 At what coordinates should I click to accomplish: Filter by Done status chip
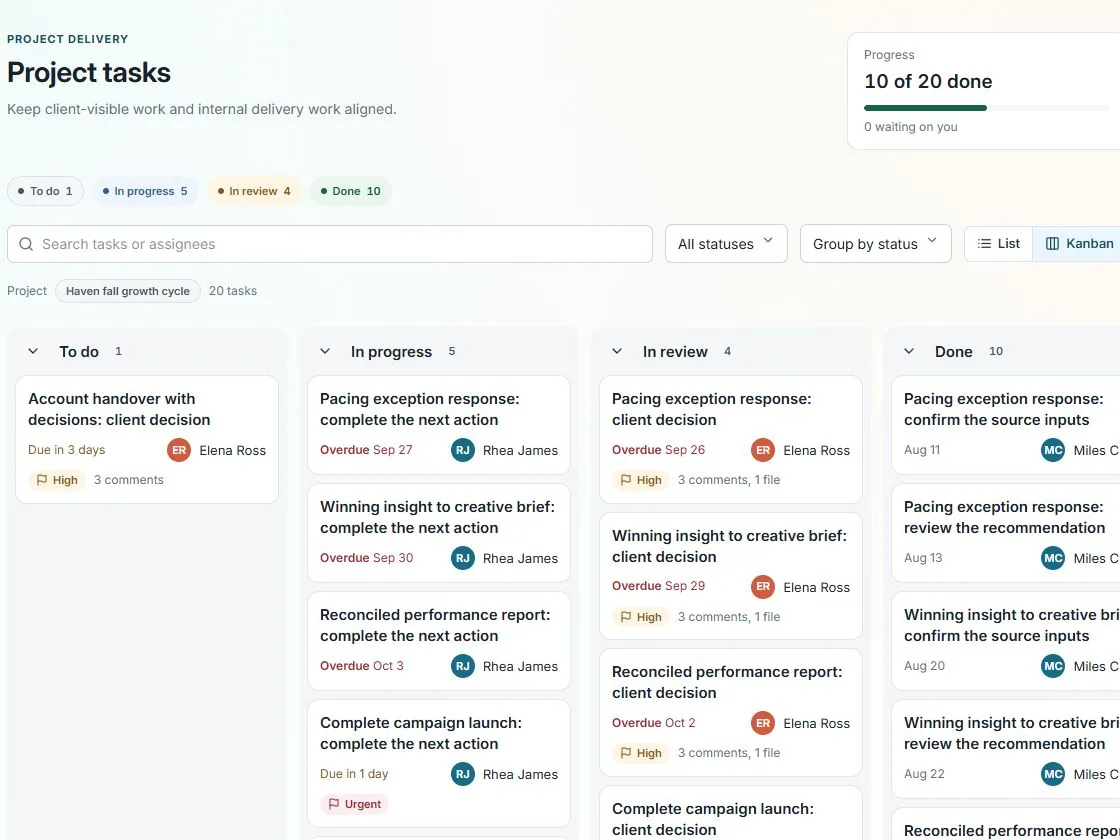point(351,191)
